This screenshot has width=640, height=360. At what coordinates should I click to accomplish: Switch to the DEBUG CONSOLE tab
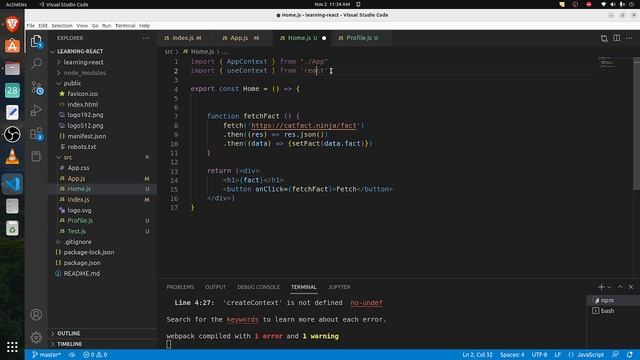[258, 287]
